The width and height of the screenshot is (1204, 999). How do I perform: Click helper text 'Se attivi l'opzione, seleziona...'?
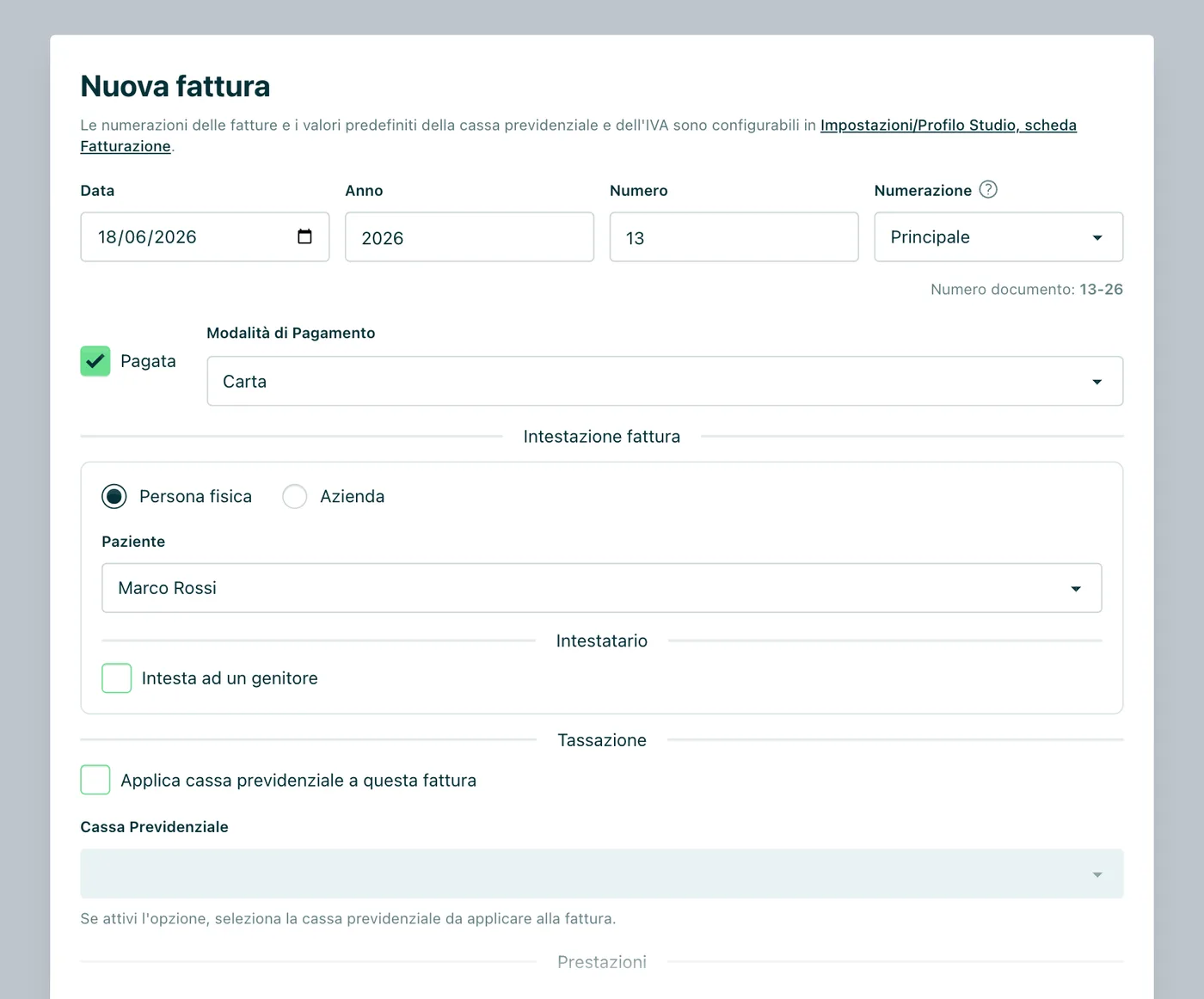click(x=348, y=919)
